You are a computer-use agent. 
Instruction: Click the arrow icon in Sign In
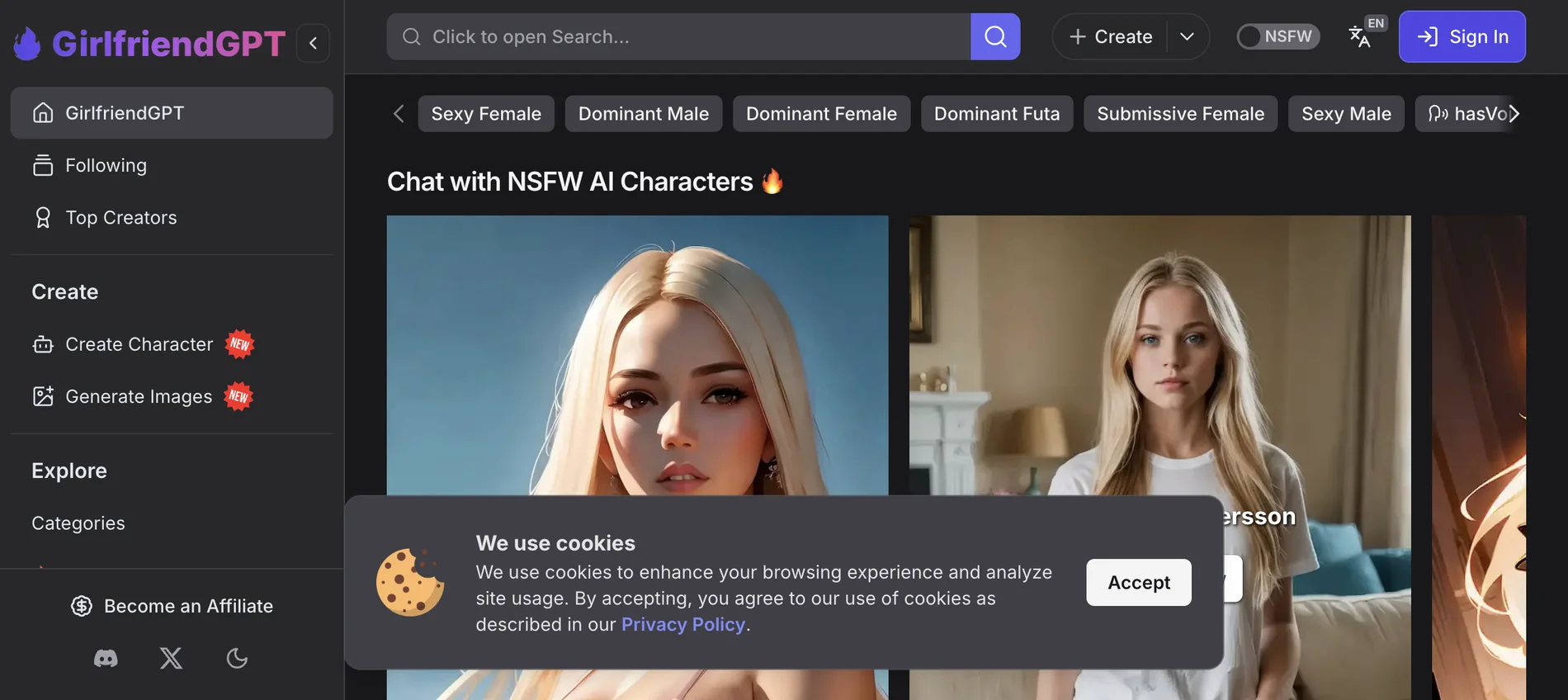coord(1428,36)
